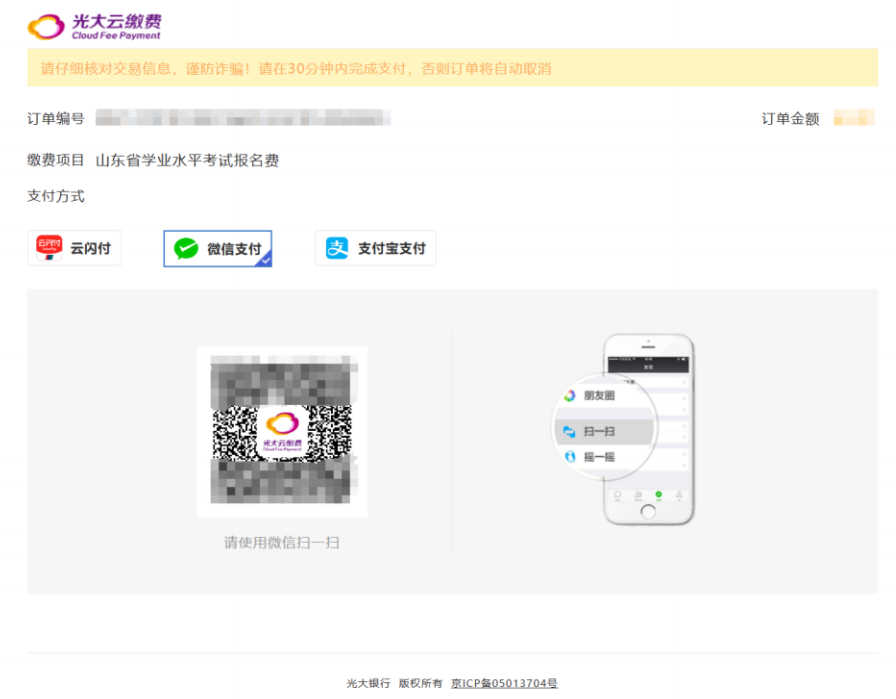Click the green WeChat Pay icon
Screen dimensions: 896x699
(186, 249)
